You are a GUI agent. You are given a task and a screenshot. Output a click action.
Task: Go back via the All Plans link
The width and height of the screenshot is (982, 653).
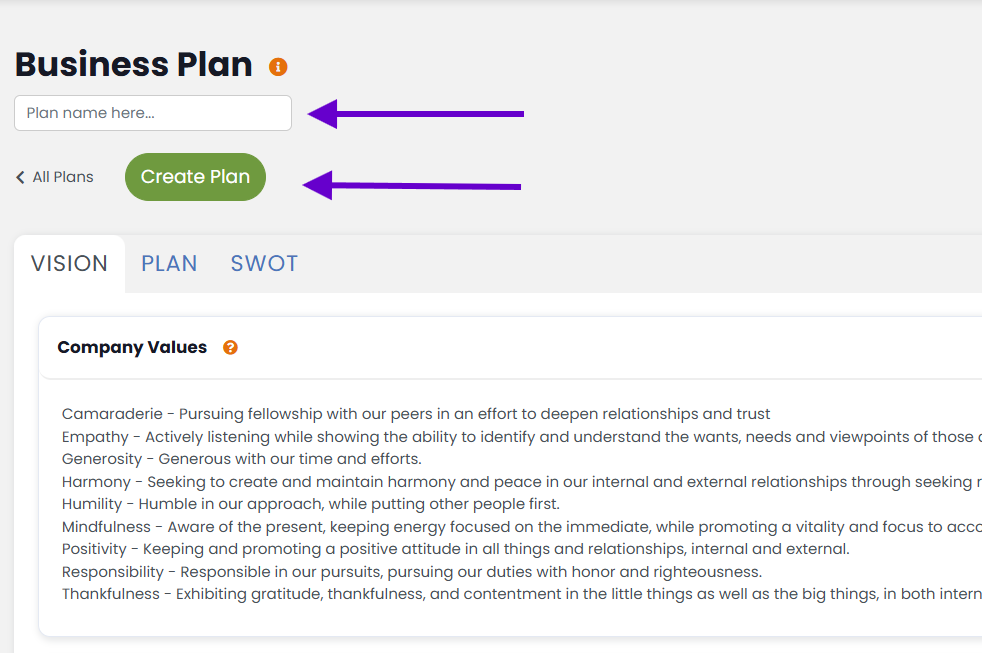[x=62, y=177]
